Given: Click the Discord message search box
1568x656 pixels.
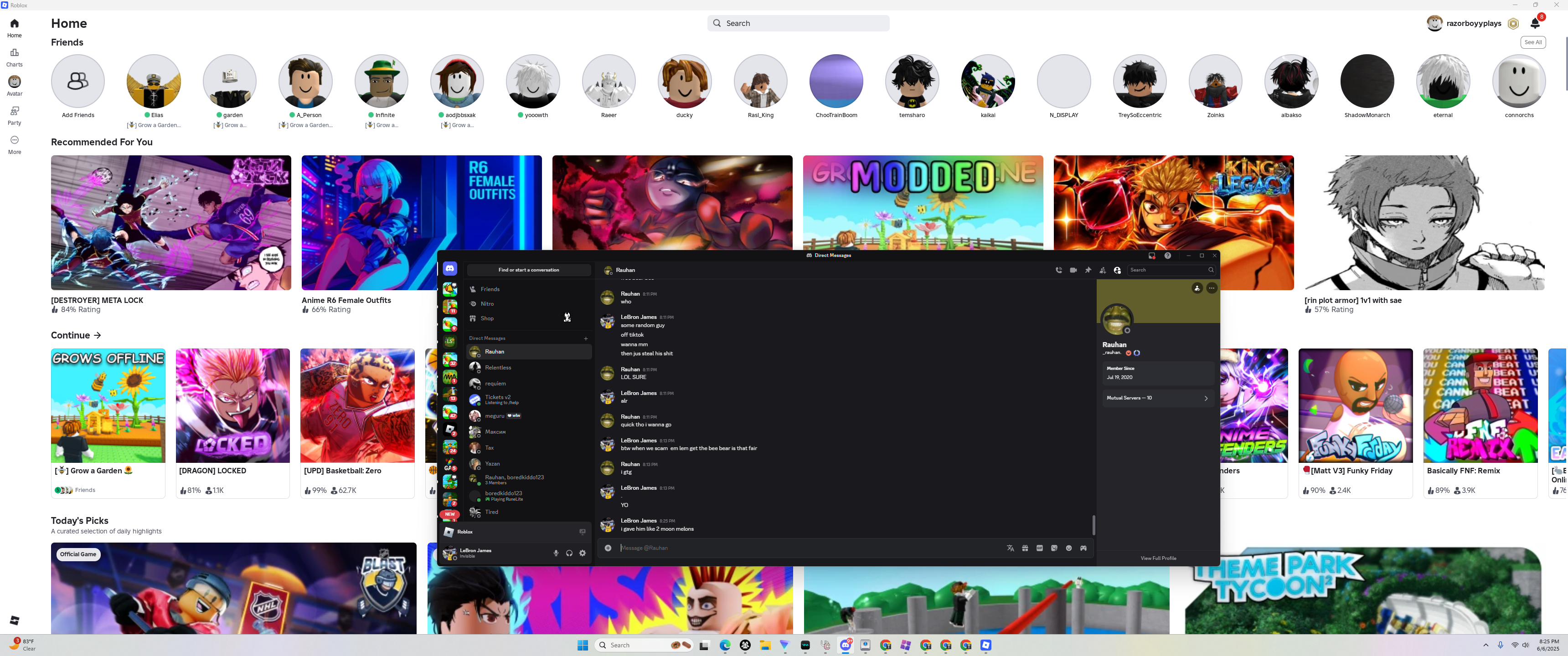Looking at the screenshot, I should [x=1171, y=270].
